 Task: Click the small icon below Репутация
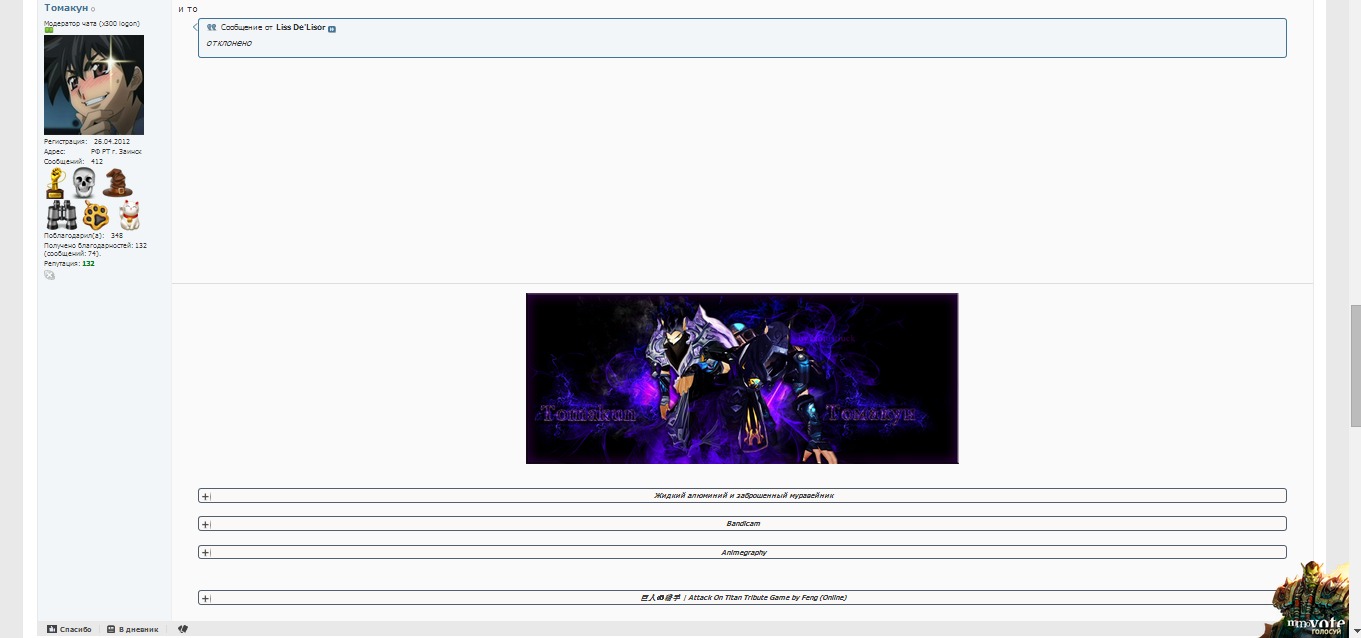point(50,275)
